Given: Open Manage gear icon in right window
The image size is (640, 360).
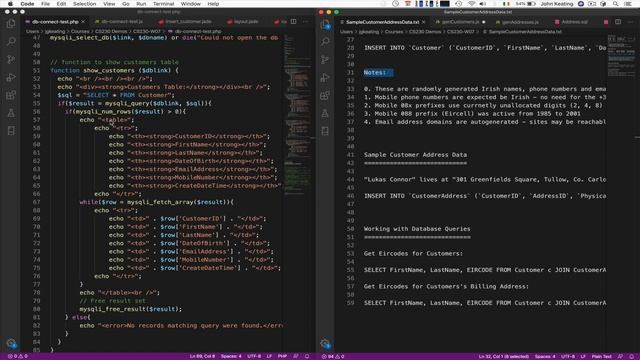Looking at the screenshot, I should point(325,344).
